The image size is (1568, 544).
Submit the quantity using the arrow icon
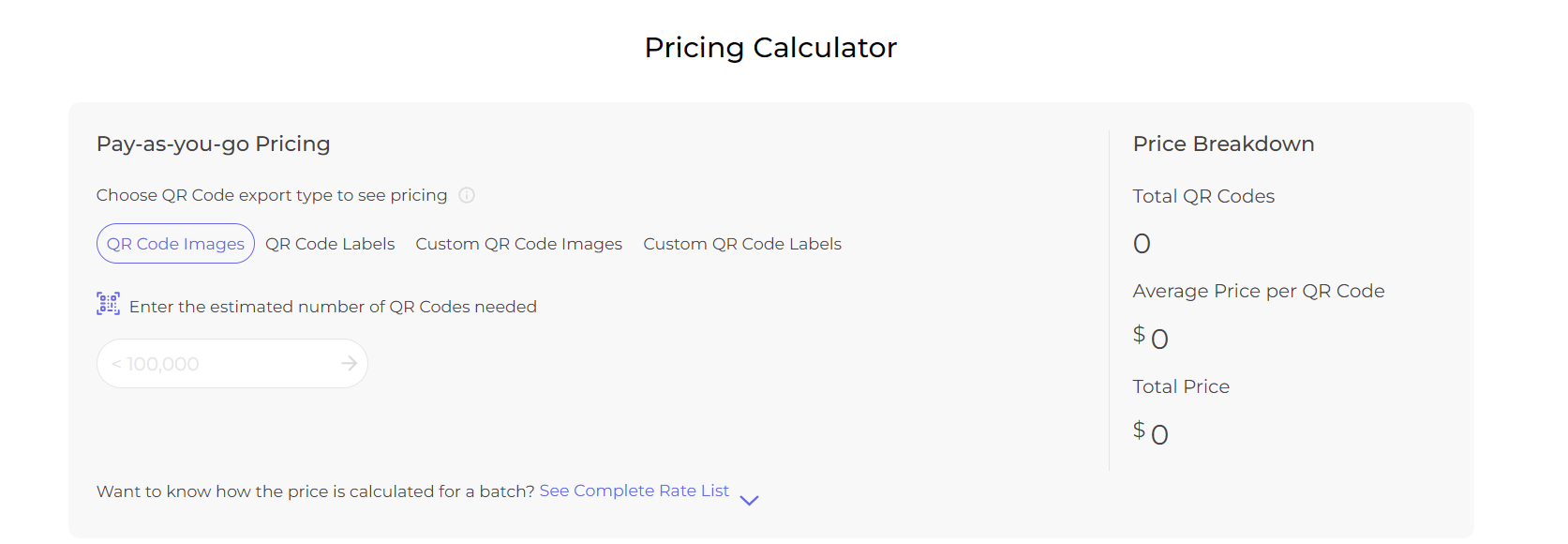click(x=349, y=363)
